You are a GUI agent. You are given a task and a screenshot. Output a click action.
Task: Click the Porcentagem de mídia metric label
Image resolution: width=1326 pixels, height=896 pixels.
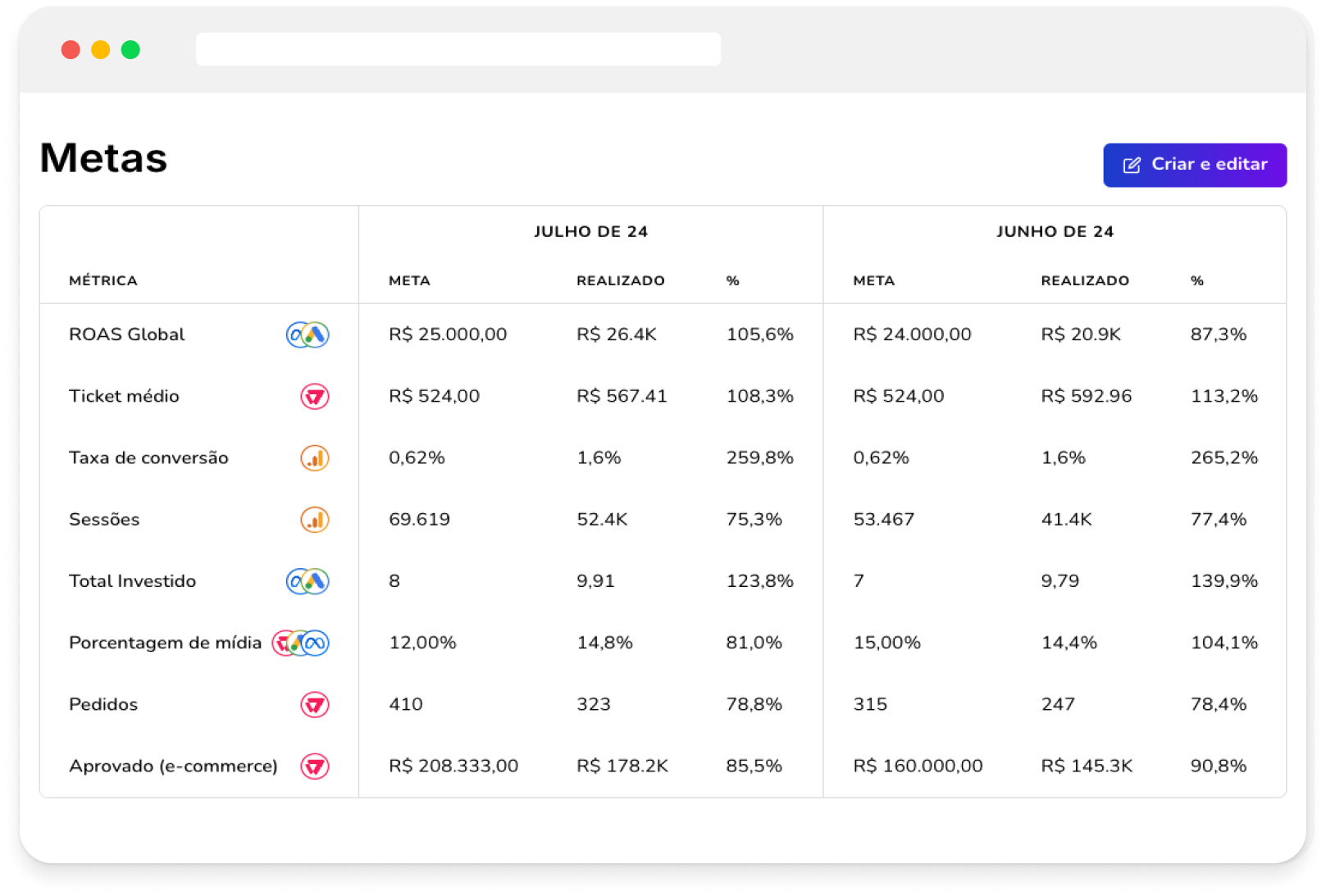[x=166, y=643]
